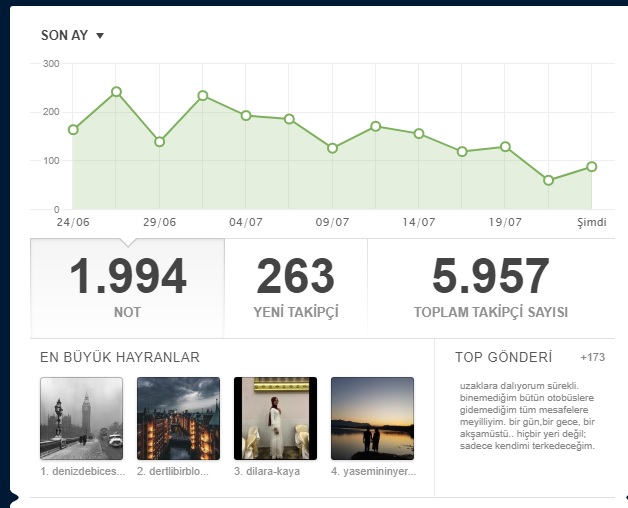Open the 5.957 TOPLAM TAKİPÇİ SAYISI tab
628x508 pixels.
(x=491, y=288)
